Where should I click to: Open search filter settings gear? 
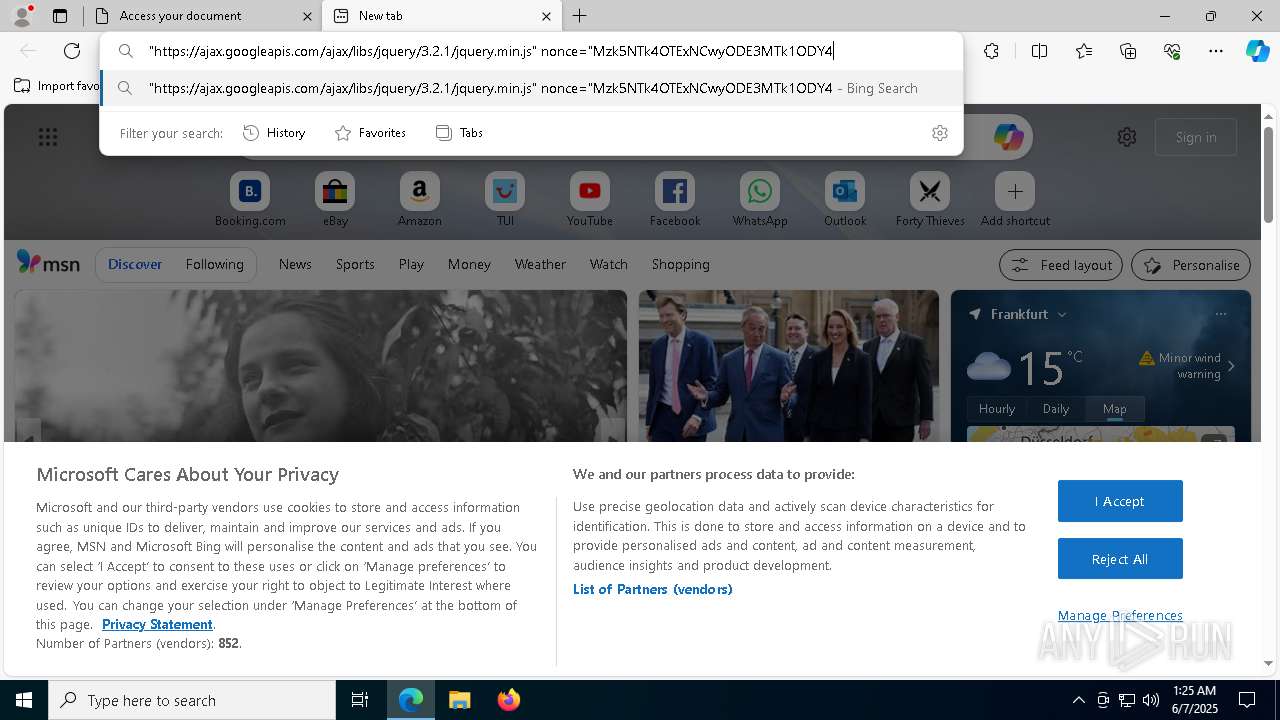coord(939,133)
